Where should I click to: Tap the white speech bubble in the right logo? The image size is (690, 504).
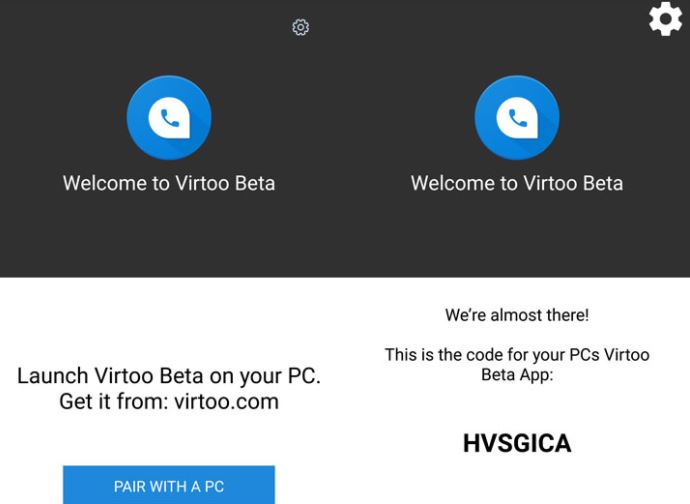click(x=517, y=118)
